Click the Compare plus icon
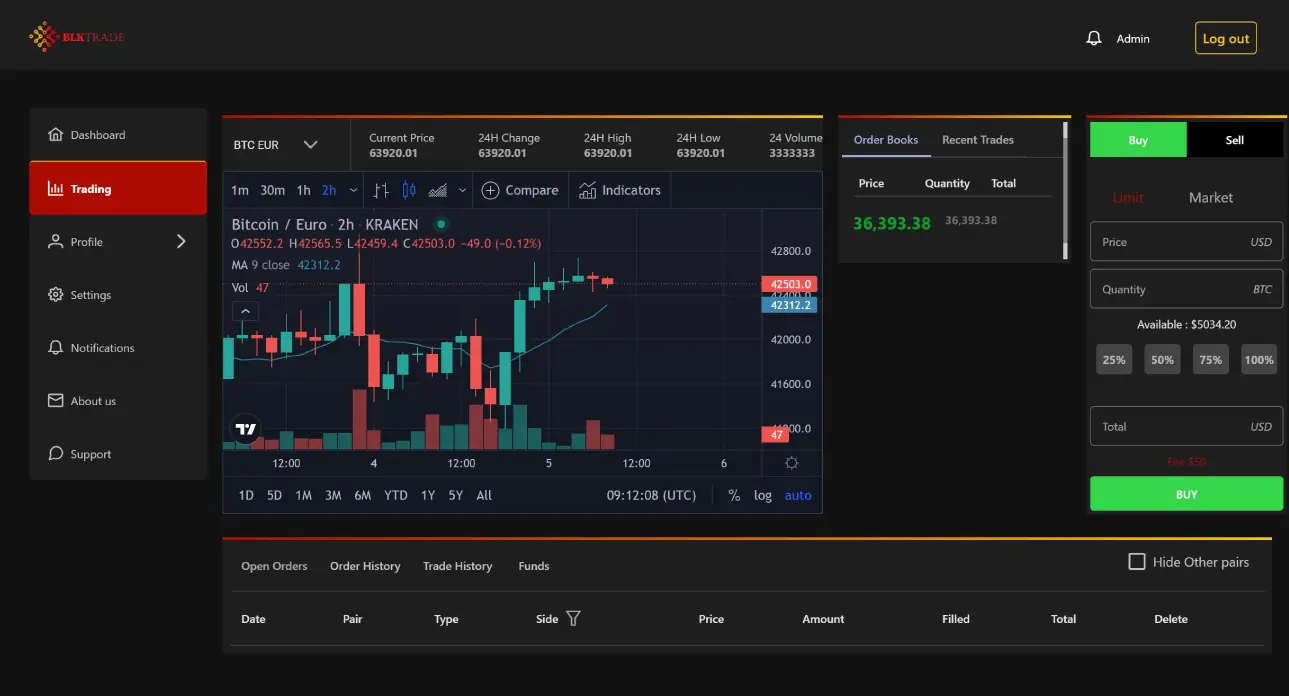The width and height of the screenshot is (1289, 696). coord(490,190)
